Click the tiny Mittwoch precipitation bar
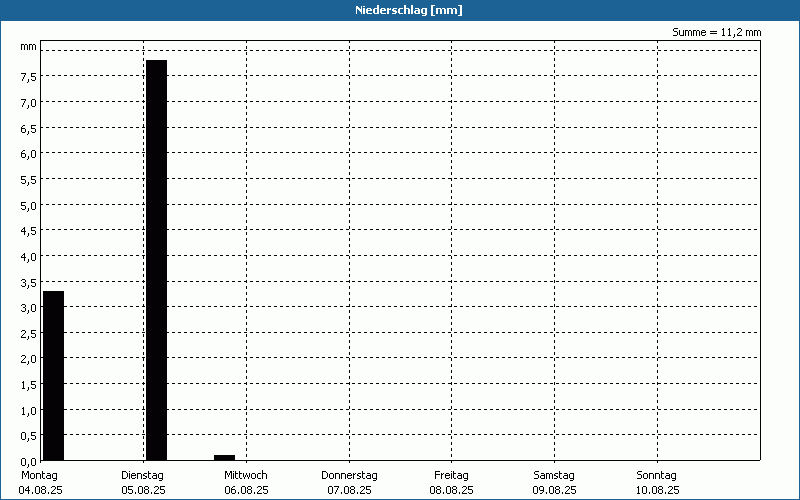This screenshot has width=800, height=500. [224, 458]
